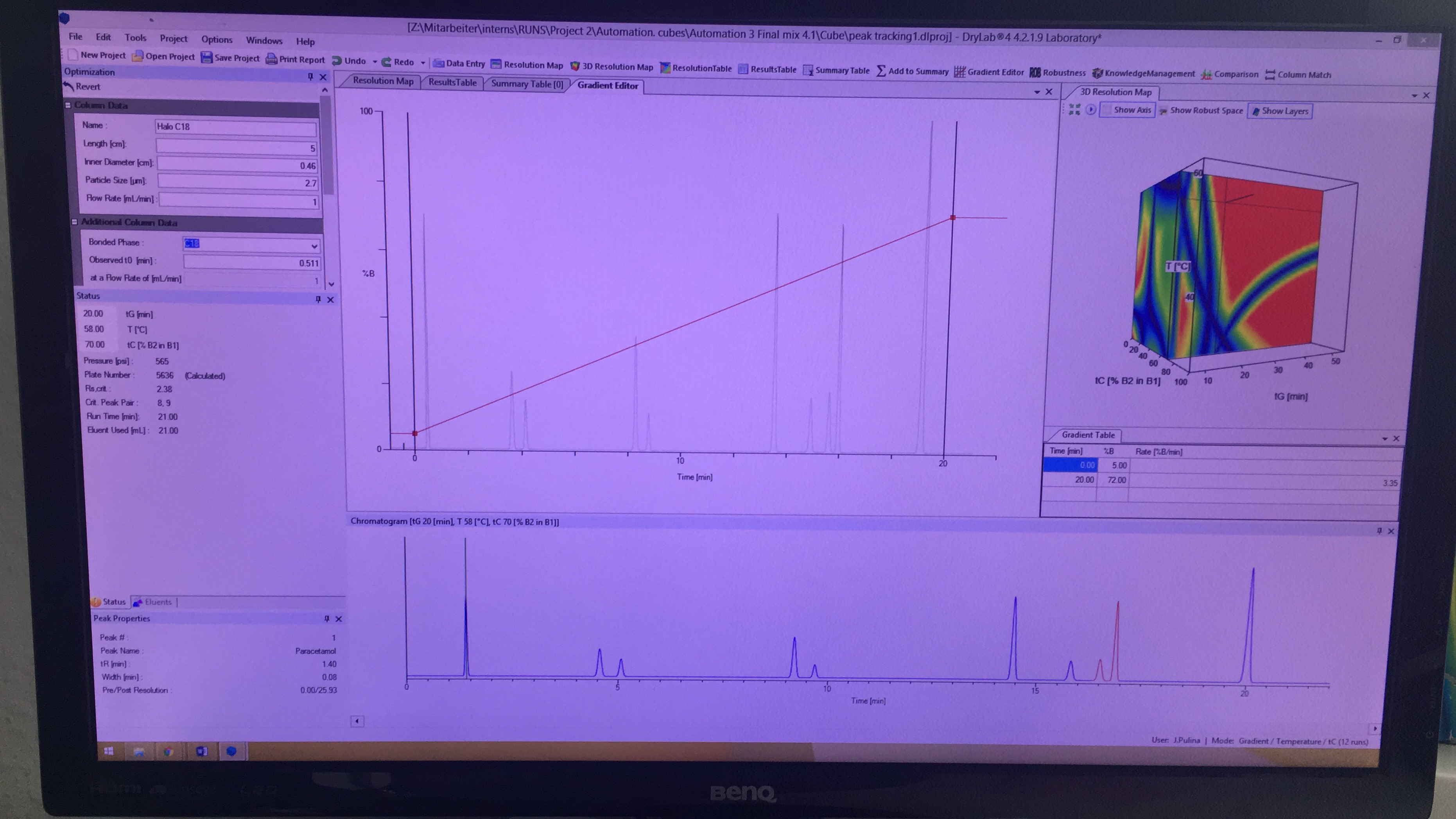Open Word from the Windows taskbar
The width and height of the screenshot is (1456, 819).
pos(201,751)
